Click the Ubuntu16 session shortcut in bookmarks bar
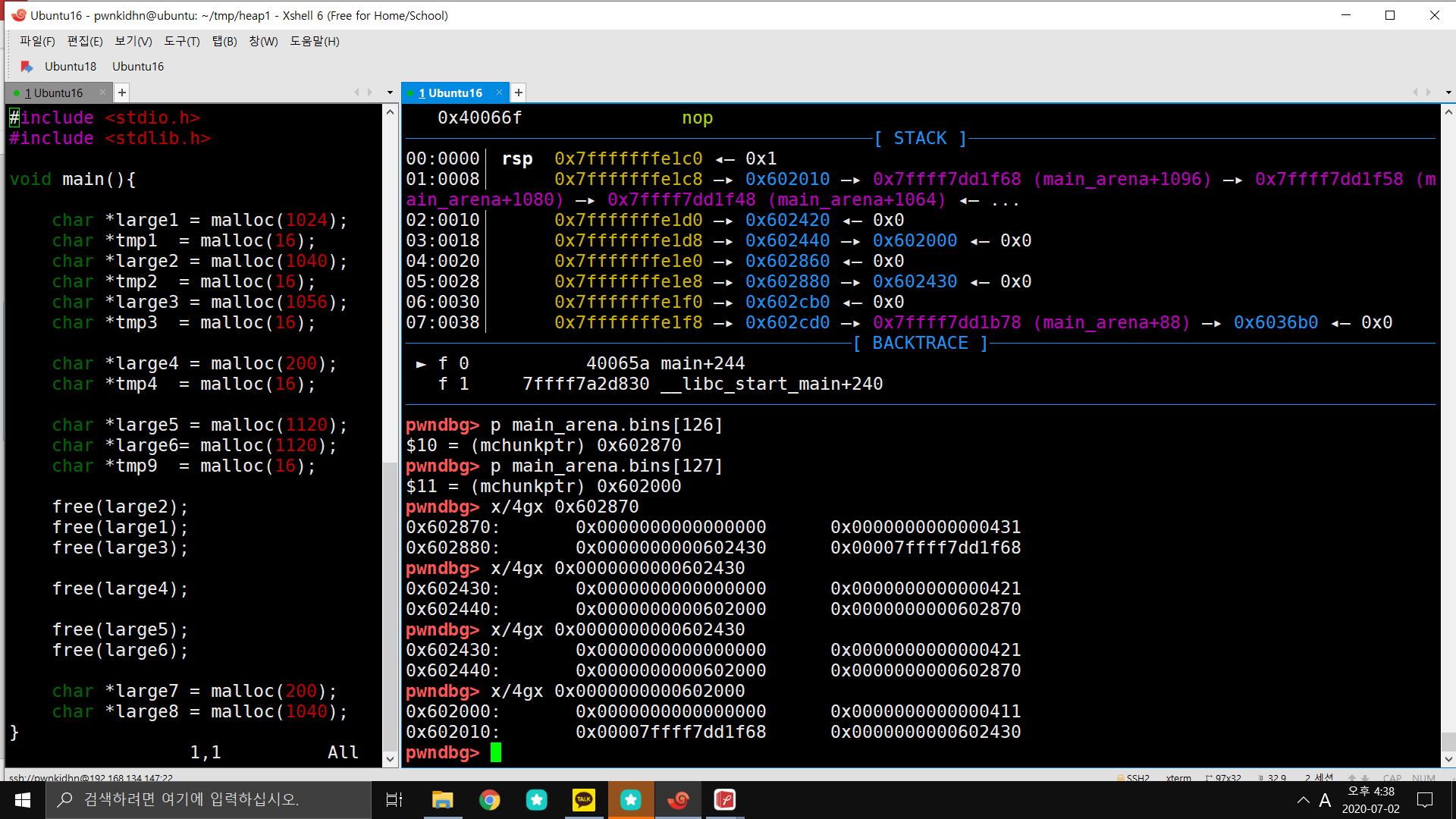Image resolution: width=1456 pixels, height=819 pixels. pos(138,66)
